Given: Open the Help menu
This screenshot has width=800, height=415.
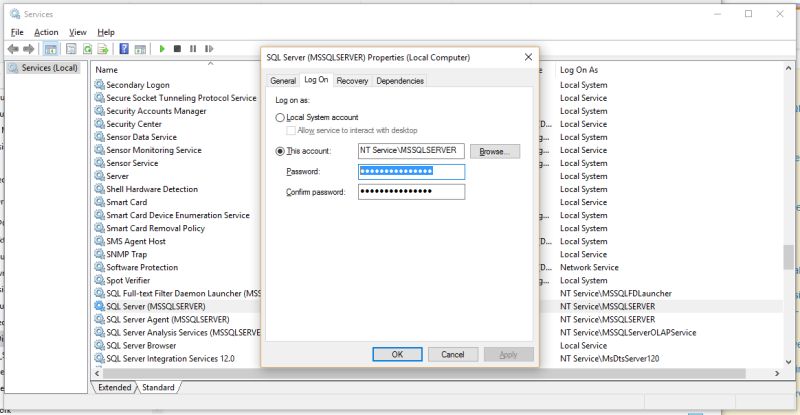Looking at the screenshot, I should click(106, 32).
